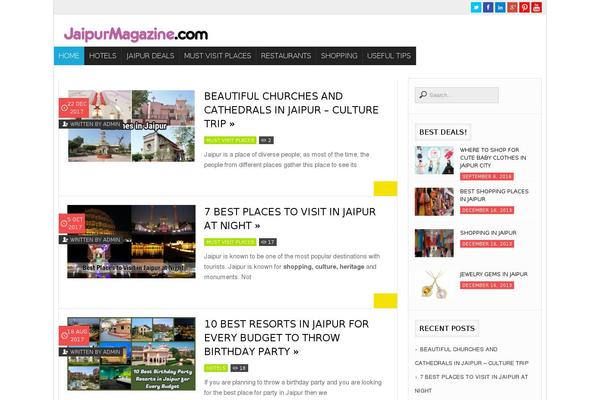Click view count badge on churches article
This screenshot has width=600, height=400.
click(266, 140)
